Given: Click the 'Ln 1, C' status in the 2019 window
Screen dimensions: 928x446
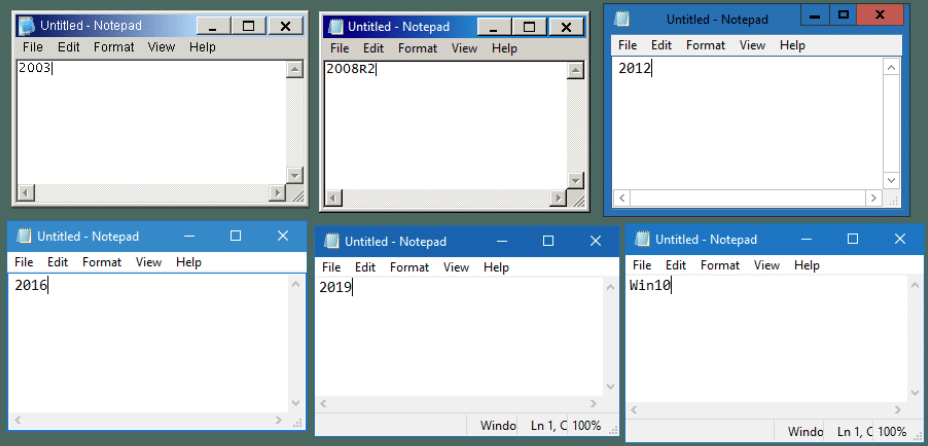Looking at the screenshot, I should [x=549, y=425].
